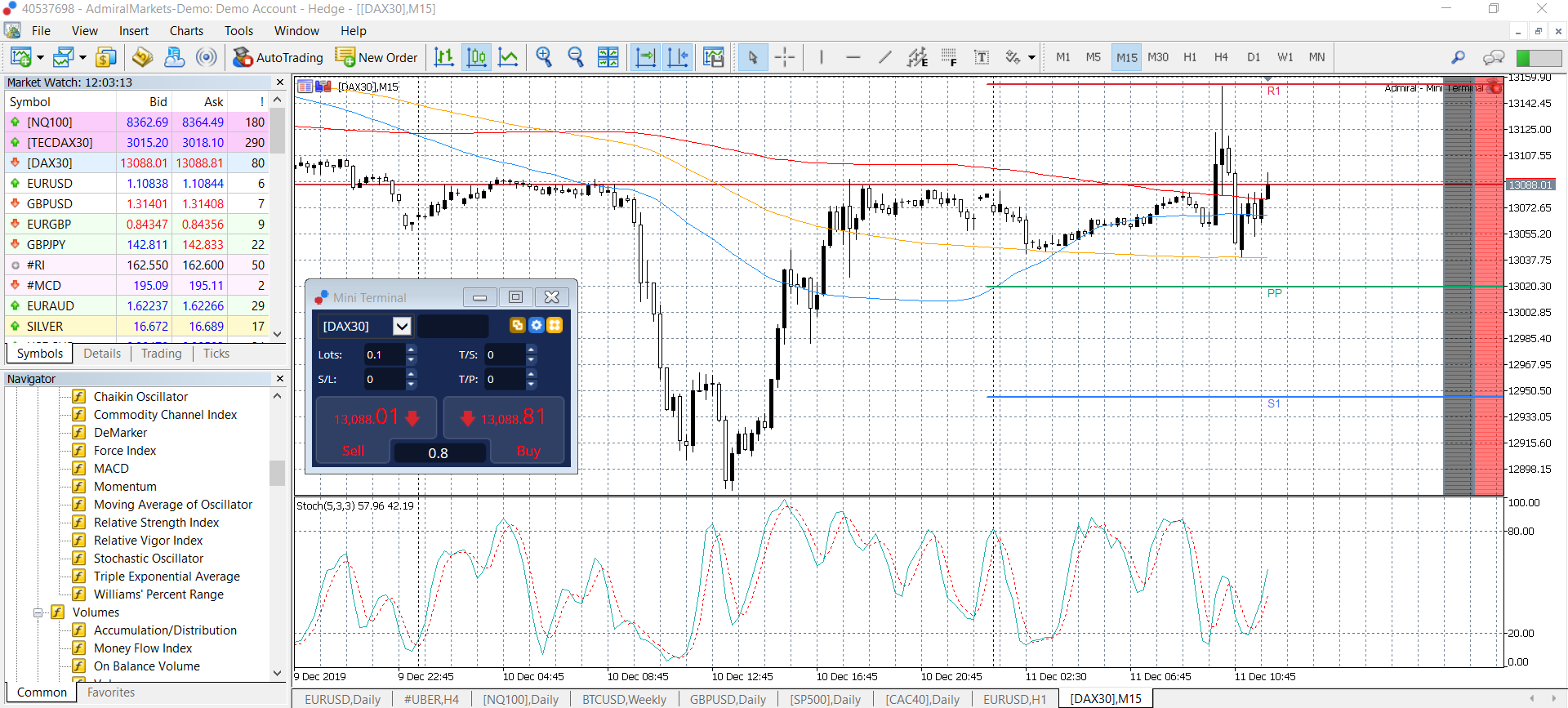Image resolution: width=1568 pixels, height=708 pixels.
Task: Switch to the Favorites tab
Action: [111, 692]
